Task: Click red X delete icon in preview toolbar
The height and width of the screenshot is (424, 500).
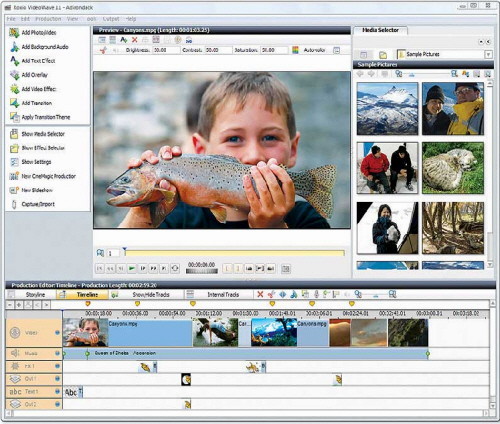Action: coord(134,40)
